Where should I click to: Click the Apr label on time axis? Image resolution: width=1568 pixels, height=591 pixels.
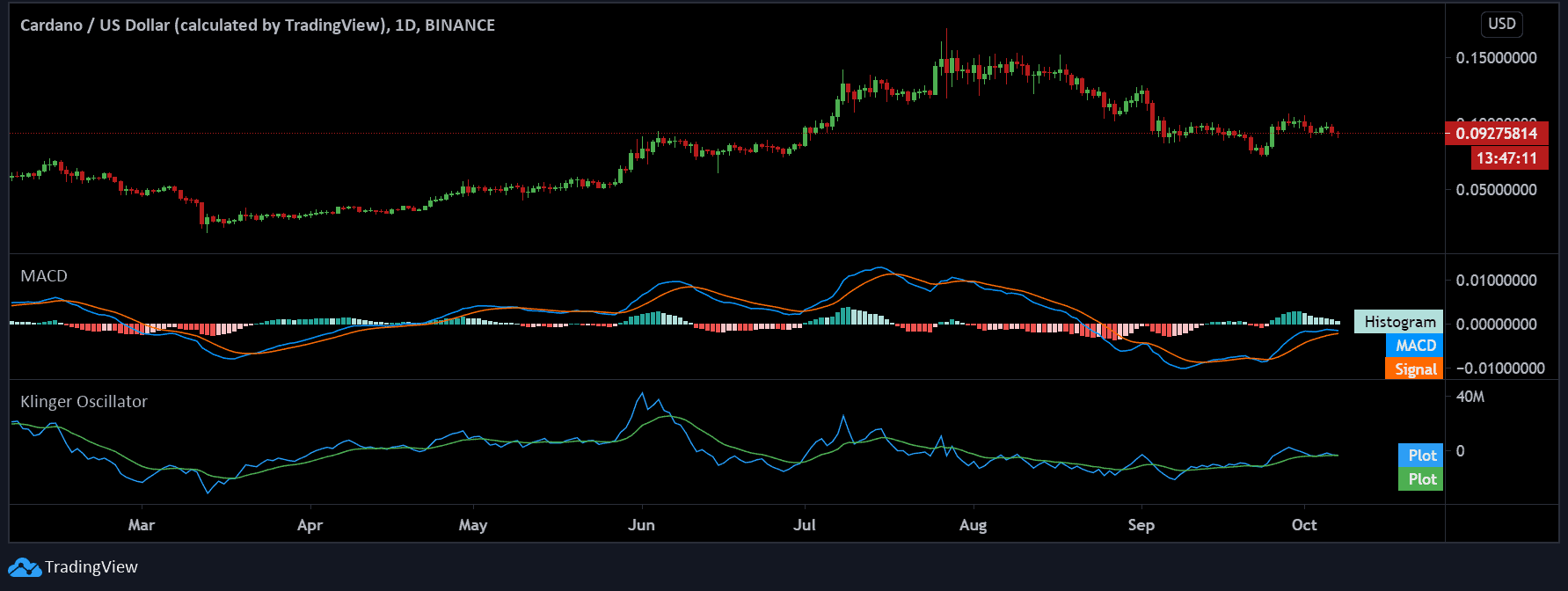(310, 525)
